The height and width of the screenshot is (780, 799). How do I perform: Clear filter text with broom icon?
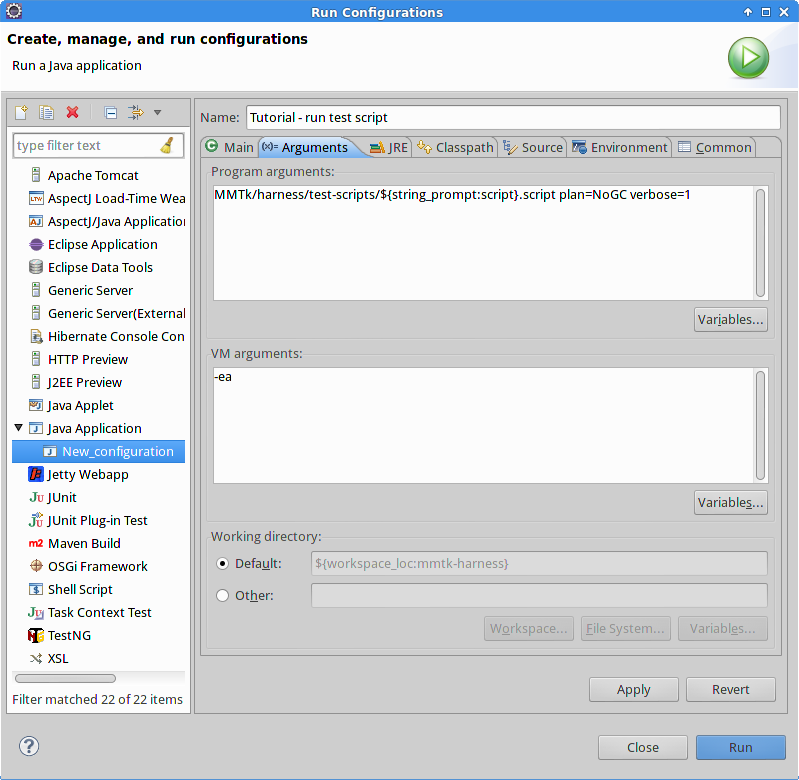pos(167,145)
